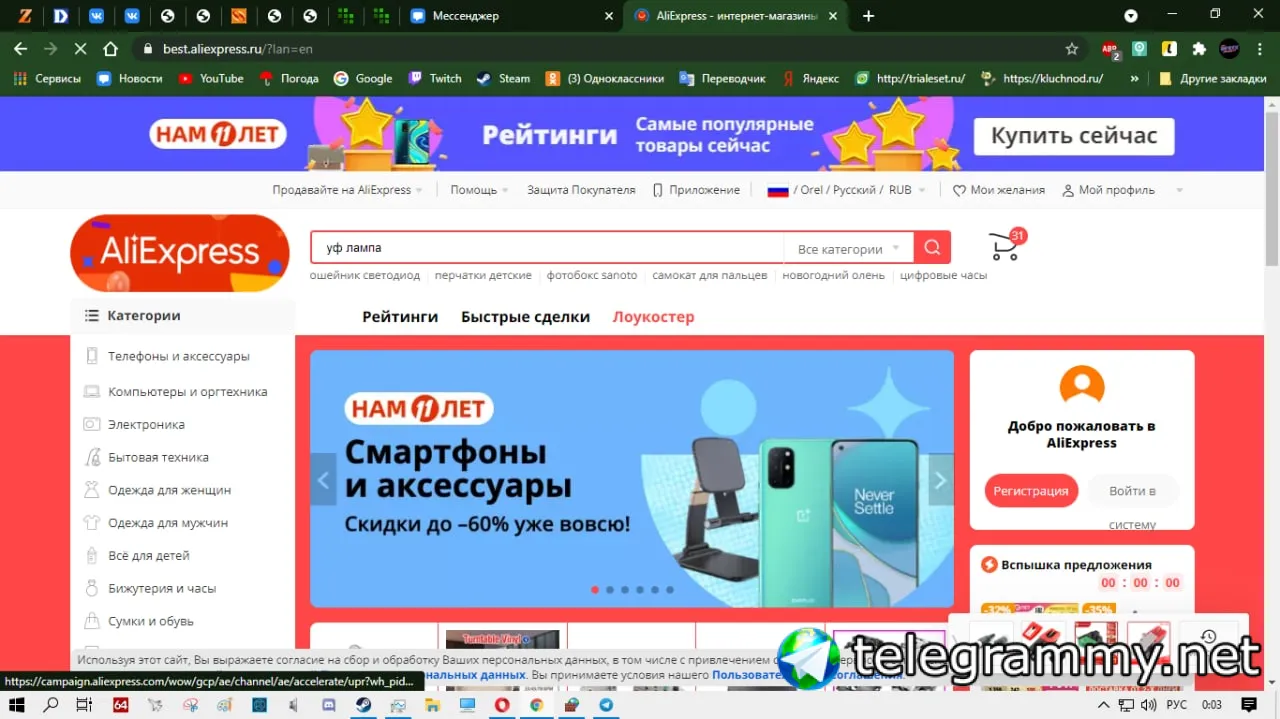Change Orel / Русский / RUB settings

coord(846,190)
